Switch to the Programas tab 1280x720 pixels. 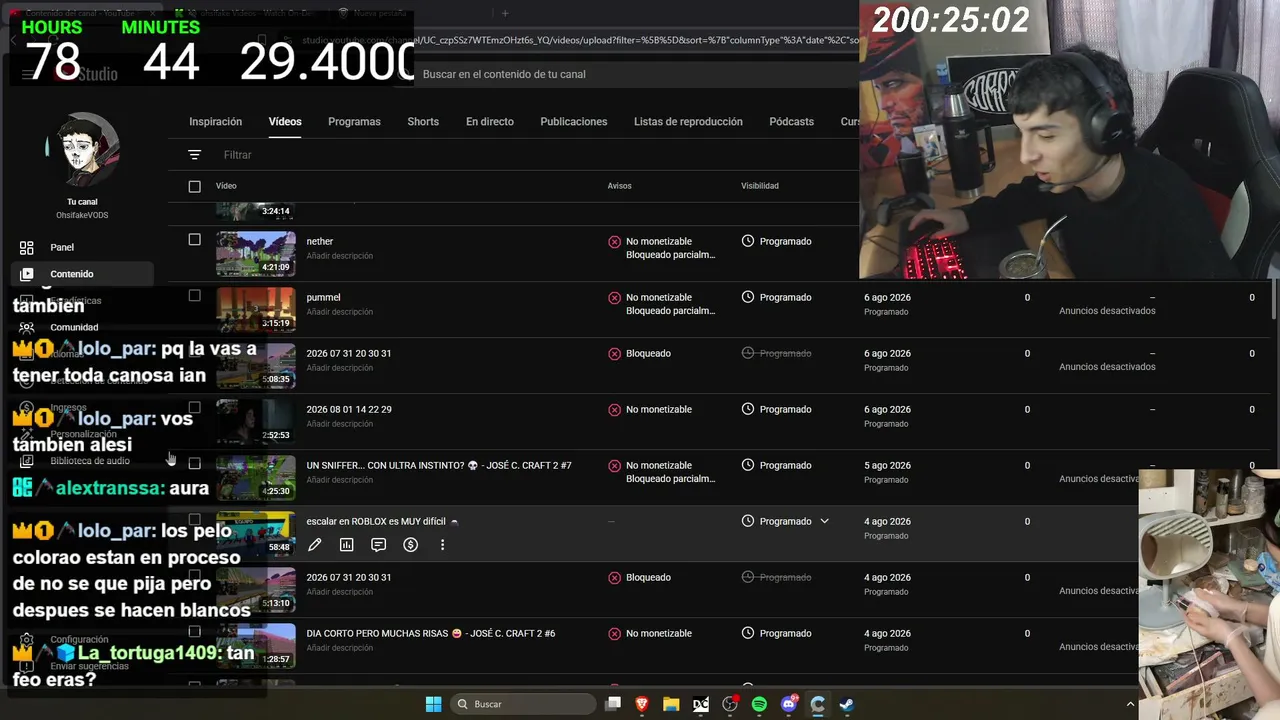point(354,122)
